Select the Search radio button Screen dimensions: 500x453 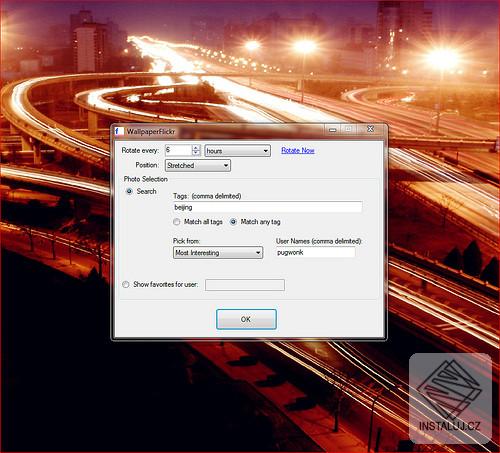click(129, 191)
